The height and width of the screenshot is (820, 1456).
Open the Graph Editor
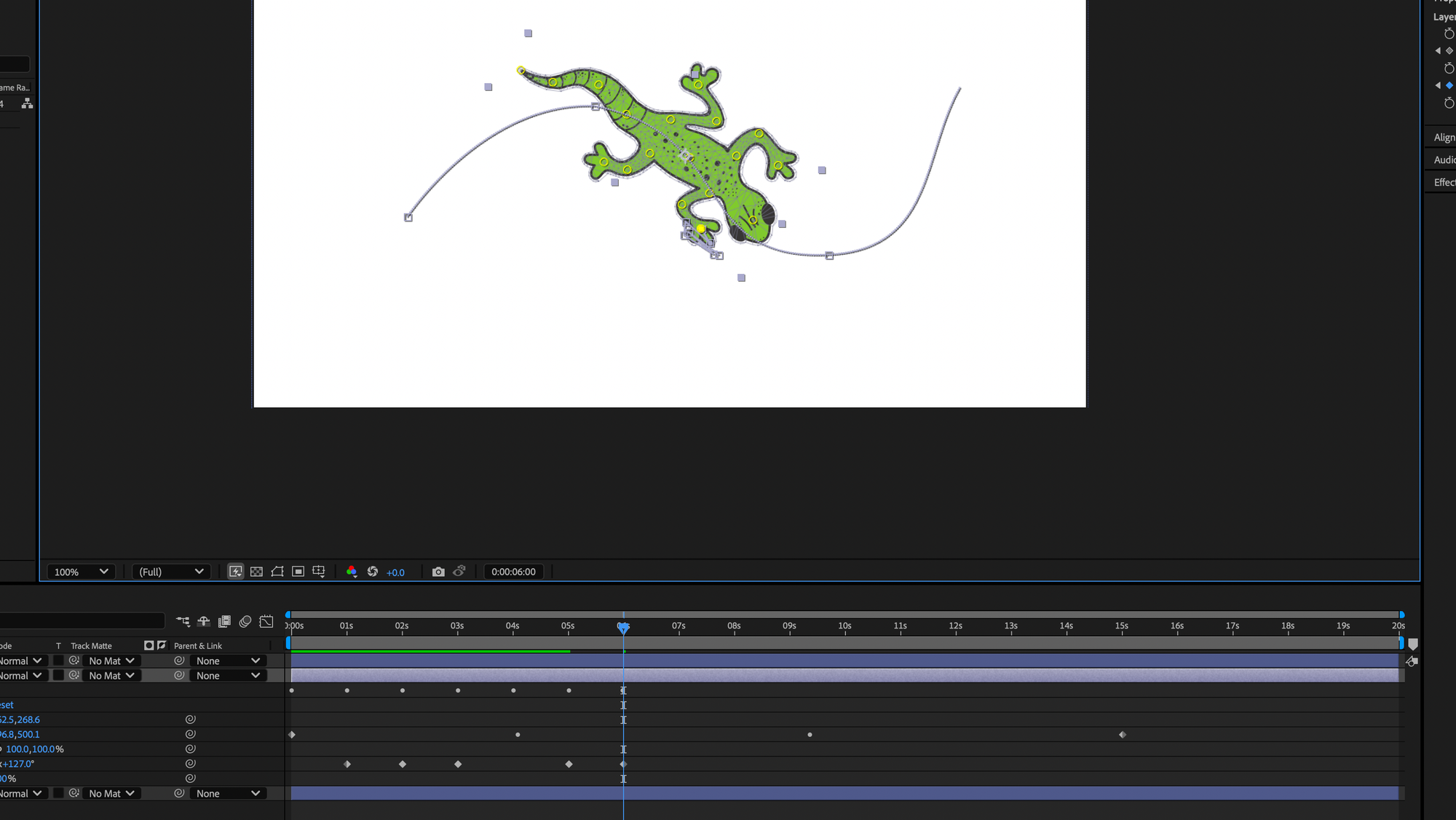coord(266,621)
